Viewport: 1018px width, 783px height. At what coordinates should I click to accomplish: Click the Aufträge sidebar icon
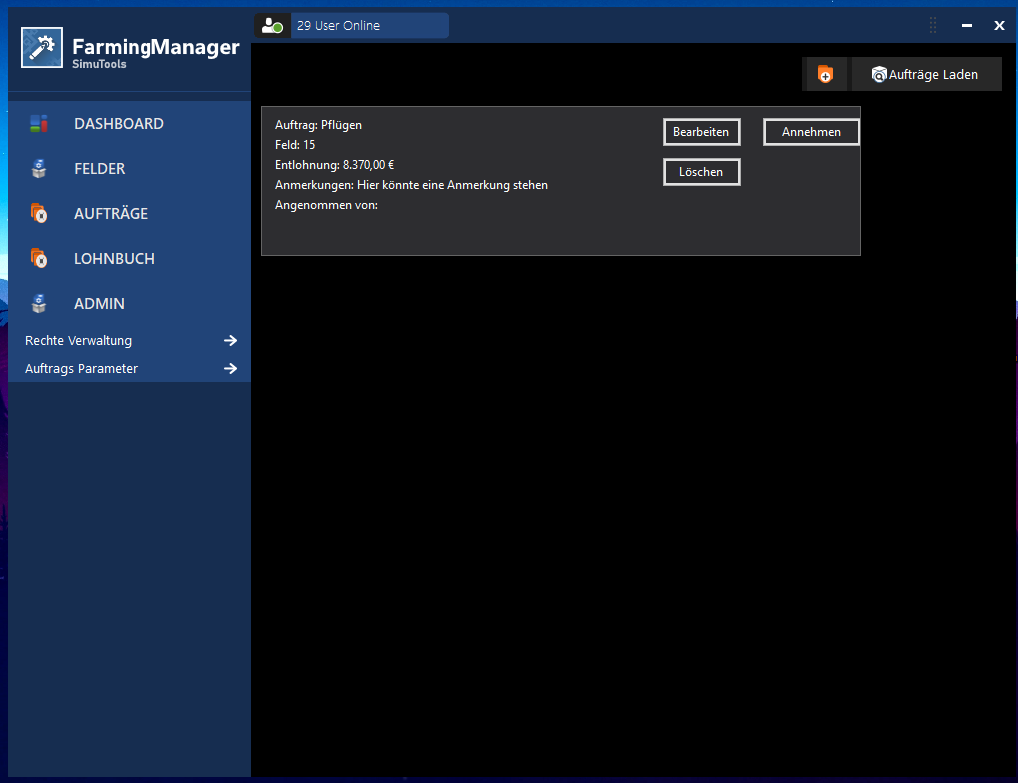tap(39, 214)
